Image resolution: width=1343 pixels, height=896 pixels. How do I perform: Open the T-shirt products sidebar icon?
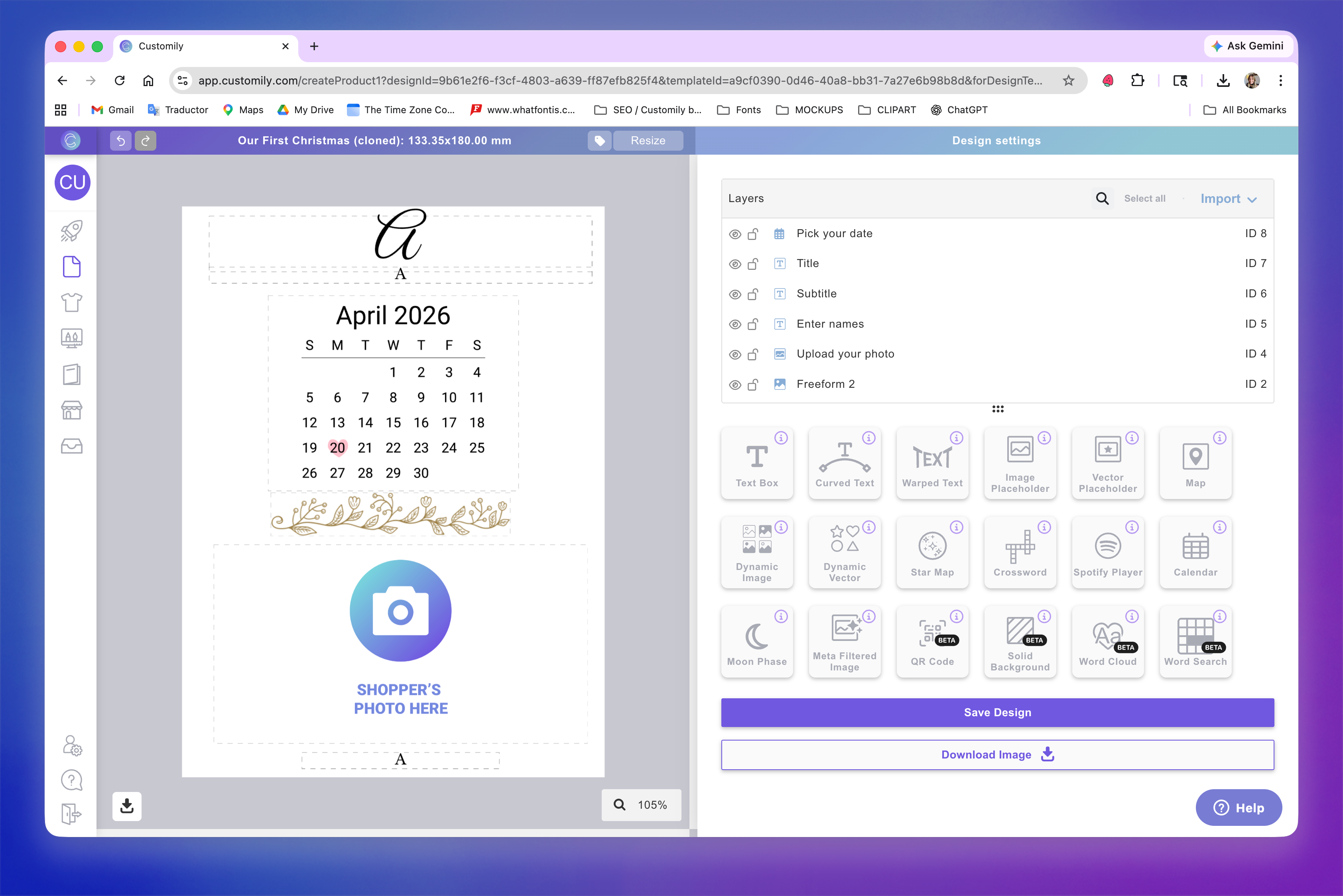coord(71,302)
